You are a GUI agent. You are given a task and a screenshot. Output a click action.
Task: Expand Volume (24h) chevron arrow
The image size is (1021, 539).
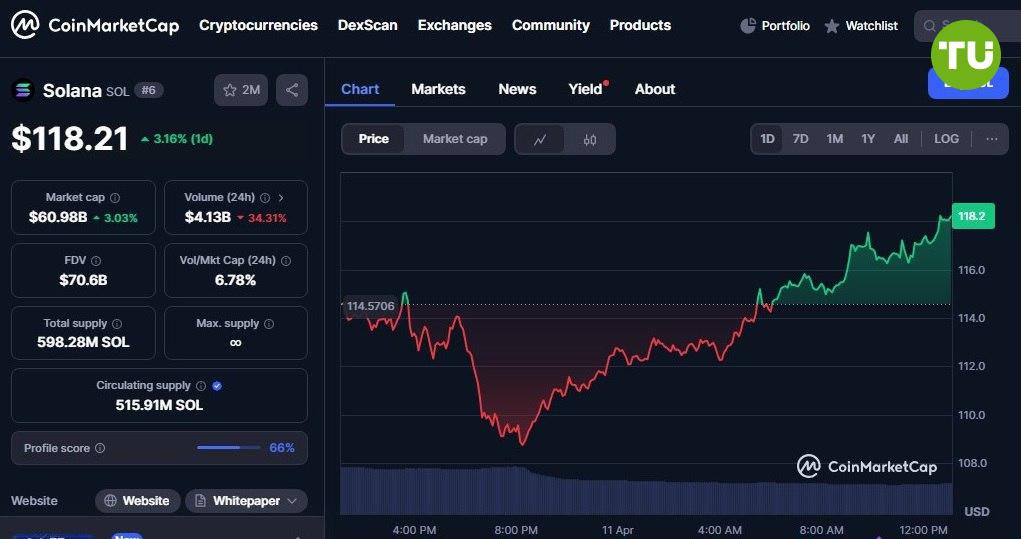coord(281,197)
